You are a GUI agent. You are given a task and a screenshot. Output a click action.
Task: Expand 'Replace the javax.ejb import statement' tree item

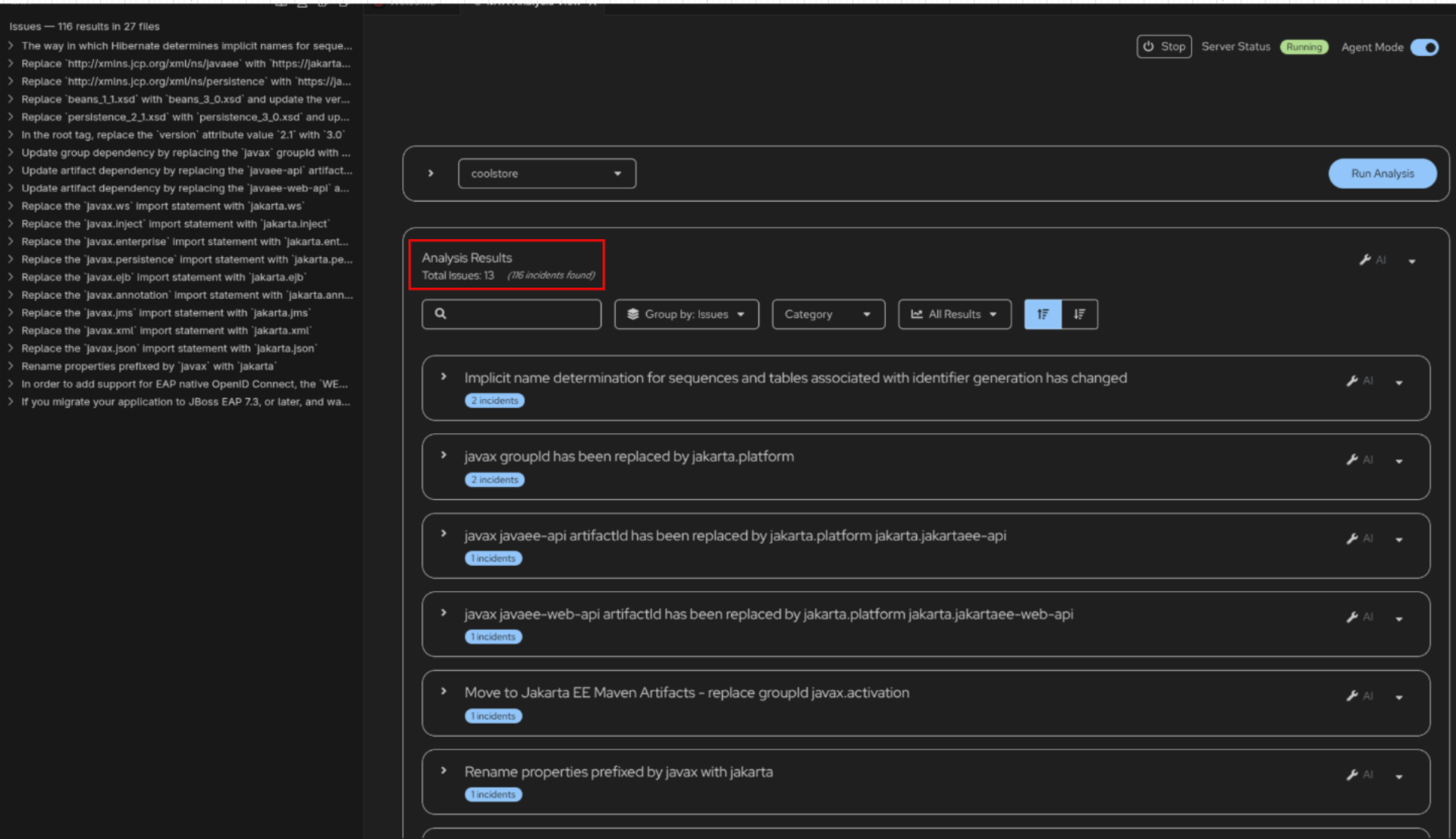pos(11,277)
